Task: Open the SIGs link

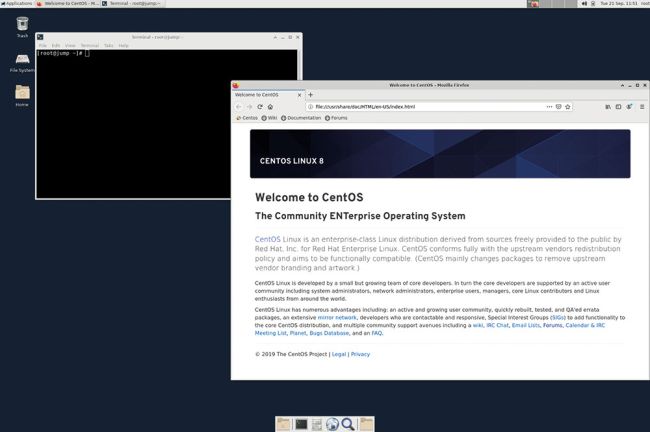Action: [x=558, y=318]
